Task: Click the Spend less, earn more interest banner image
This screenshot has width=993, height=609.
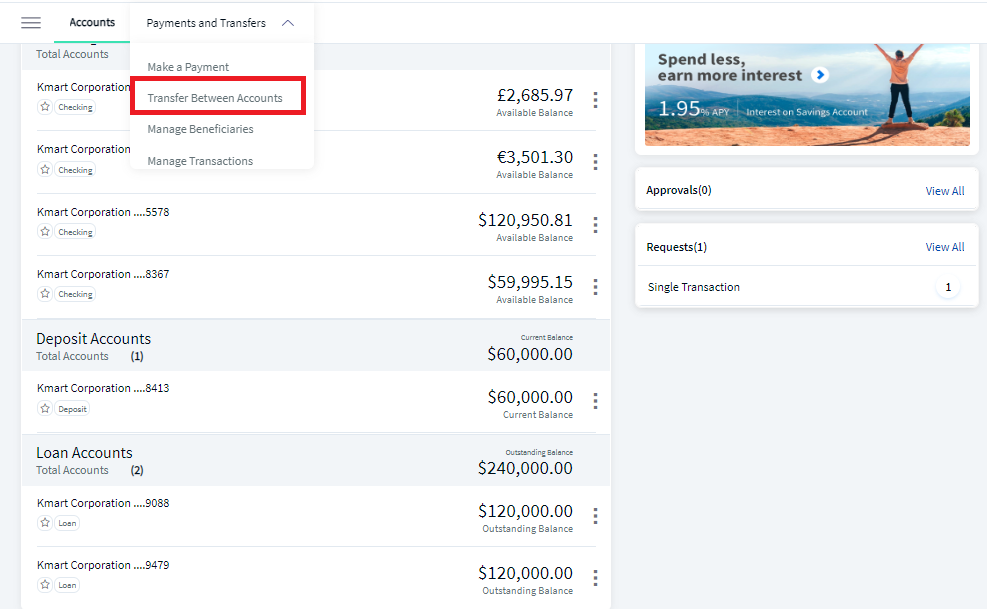Action: pos(807,95)
